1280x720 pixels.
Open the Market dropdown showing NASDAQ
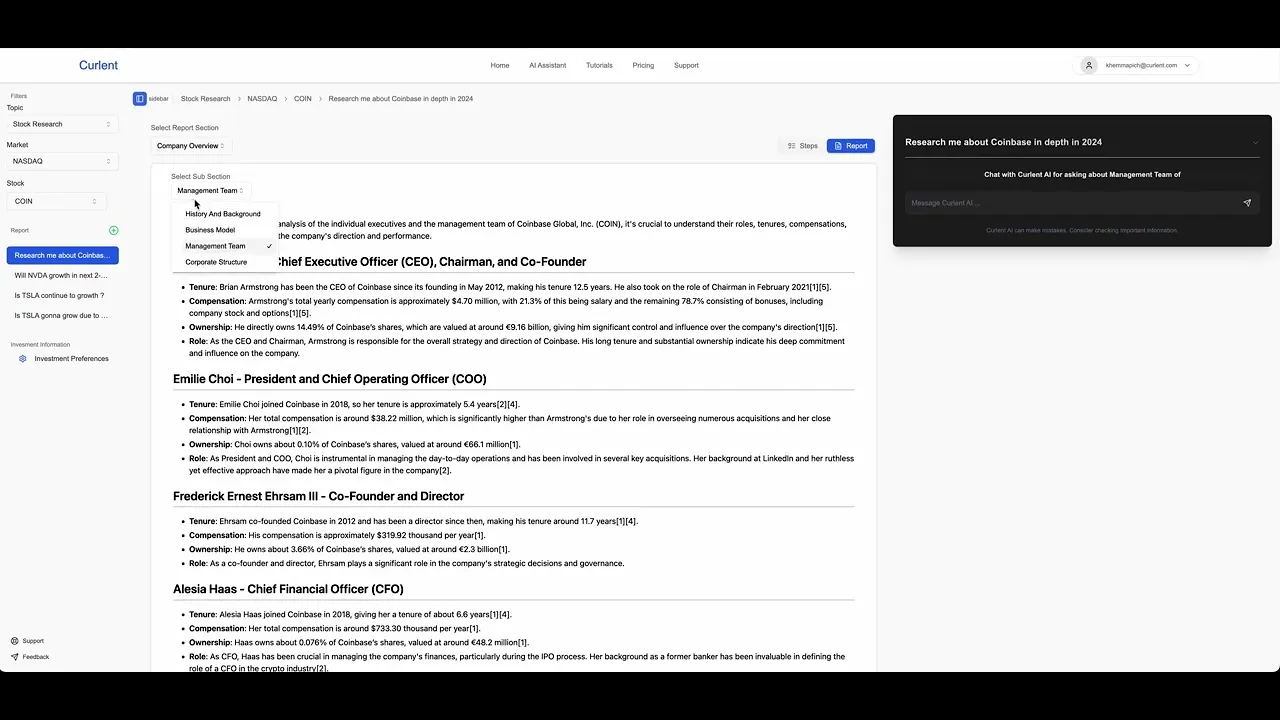click(x=61, y=161)
